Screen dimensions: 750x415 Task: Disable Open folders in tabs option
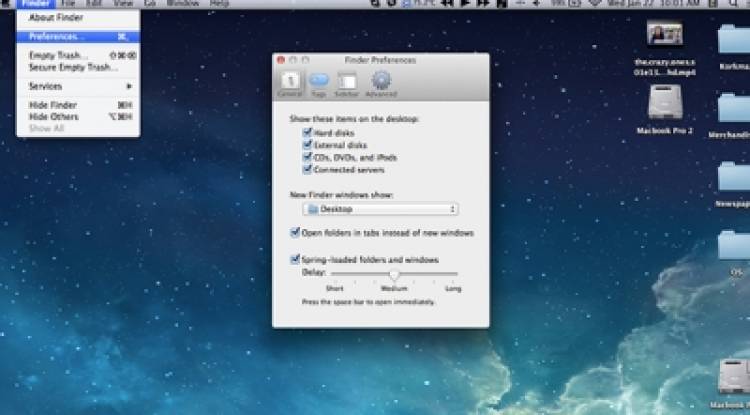(295, 233)
